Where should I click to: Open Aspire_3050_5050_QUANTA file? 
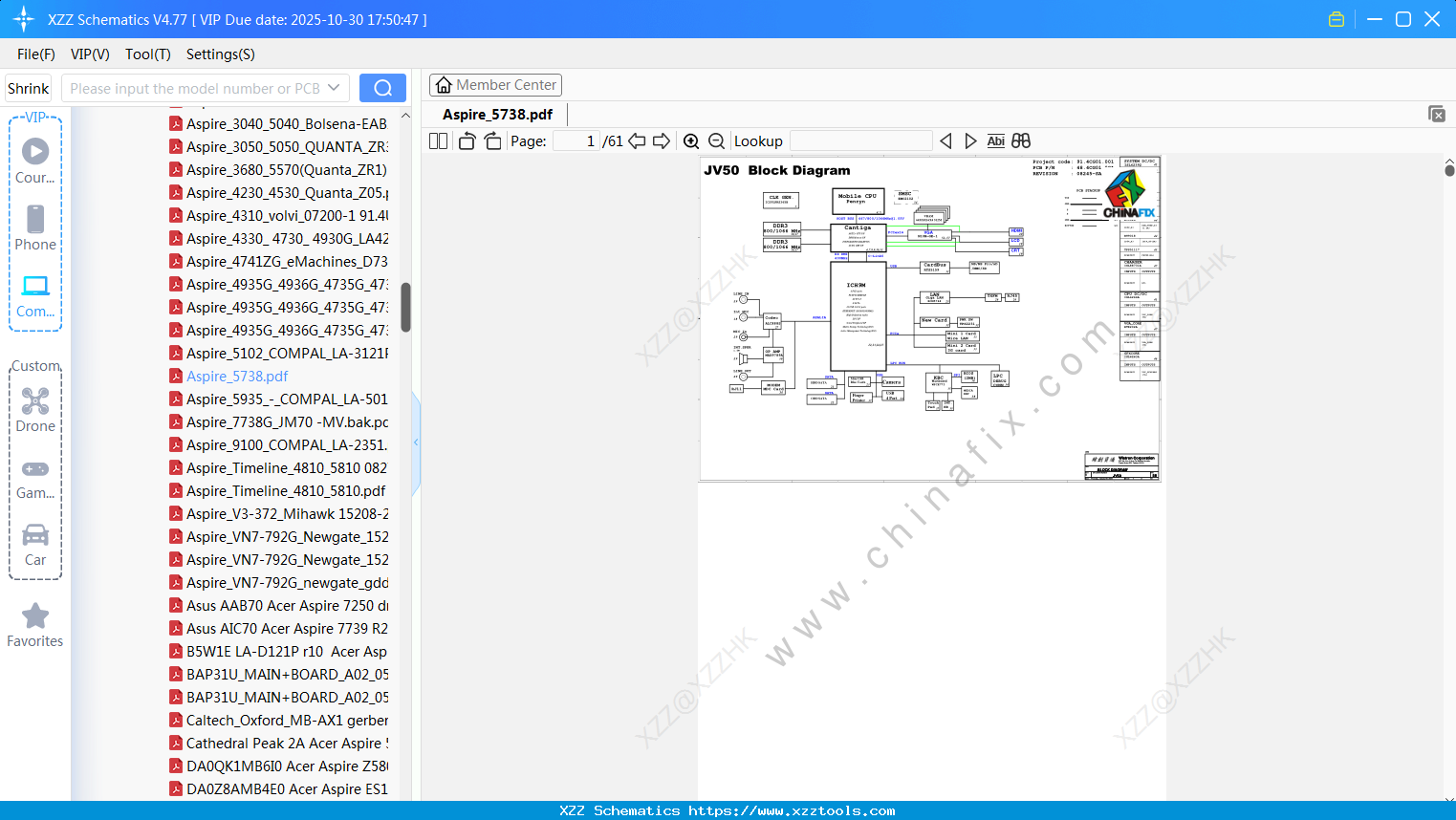[x=278, y=146]
